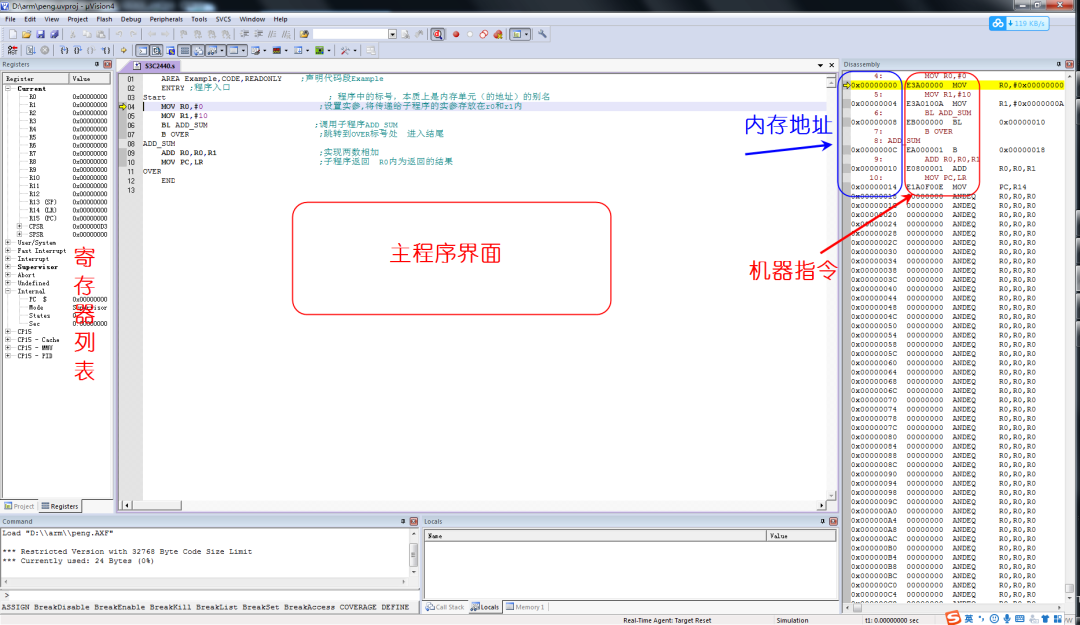Toggle the Command Window view button
The image size is (1080, 625).
pos(142,50)
